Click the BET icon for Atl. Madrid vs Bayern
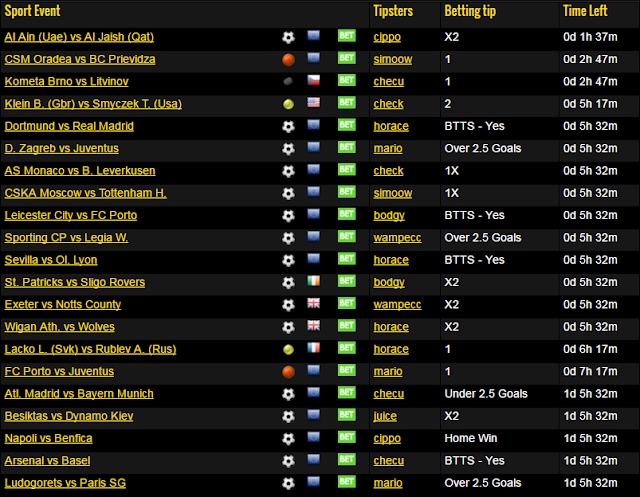 click(347, 393)
